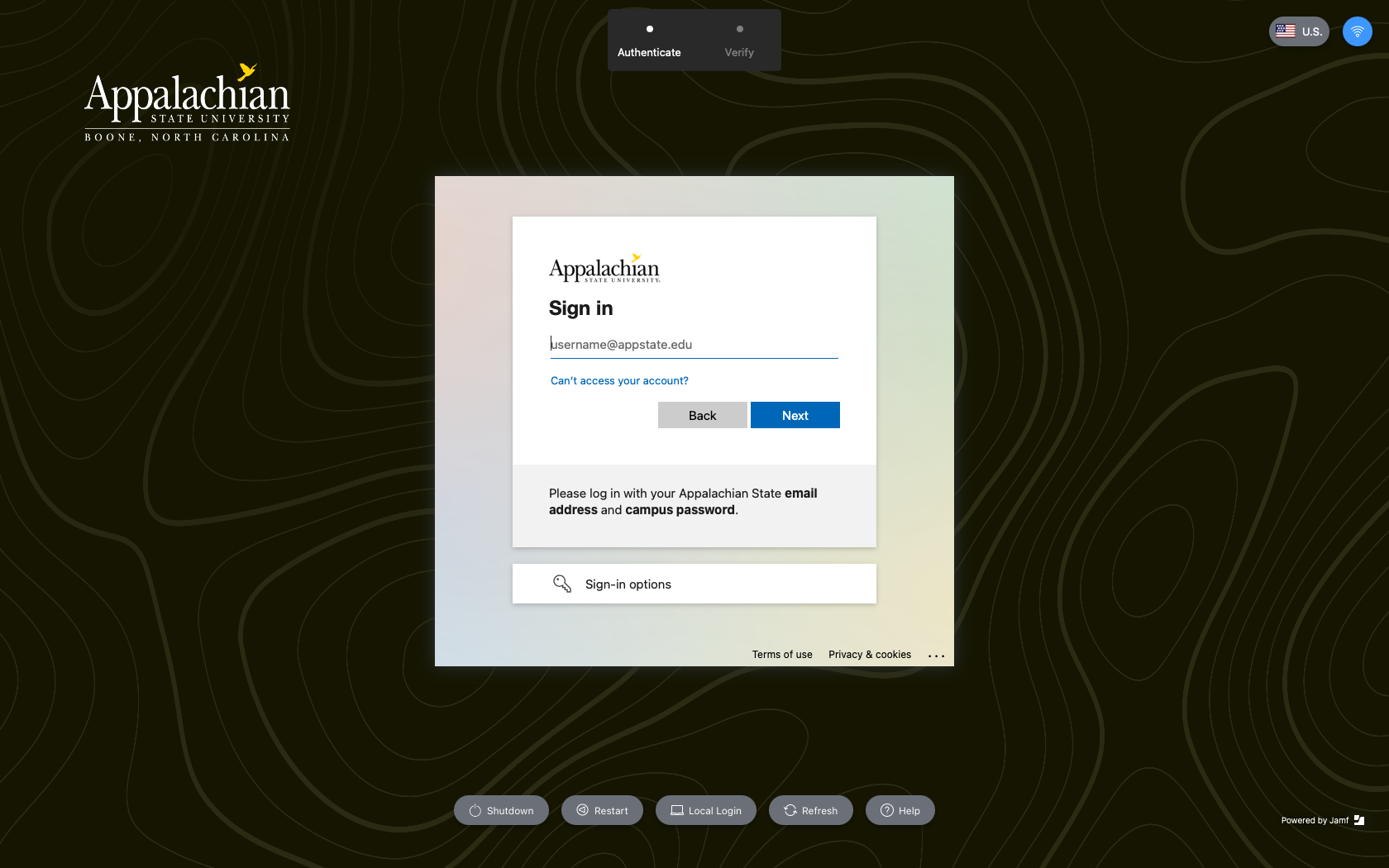Open the "Can't access your account?" link

(x=619, y=381)
